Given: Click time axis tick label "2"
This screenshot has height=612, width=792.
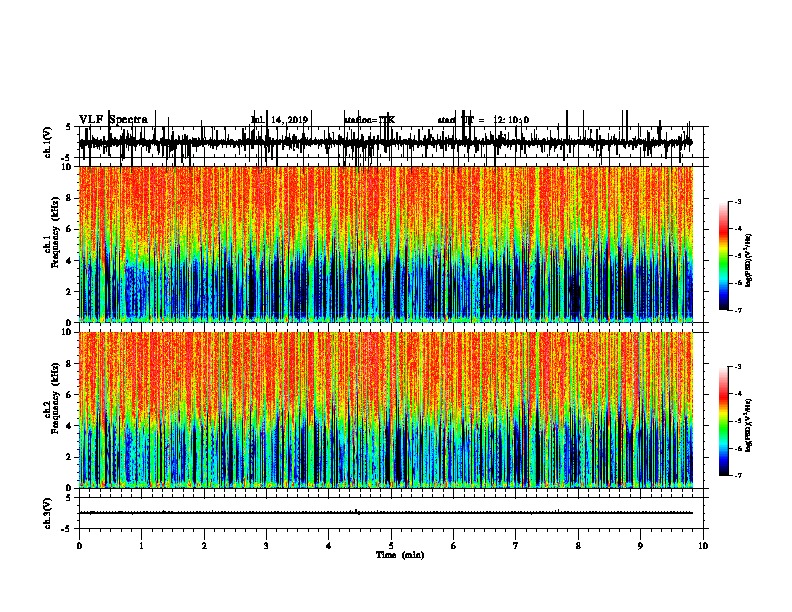Looking at the screenshot, I should pos(204,546).
